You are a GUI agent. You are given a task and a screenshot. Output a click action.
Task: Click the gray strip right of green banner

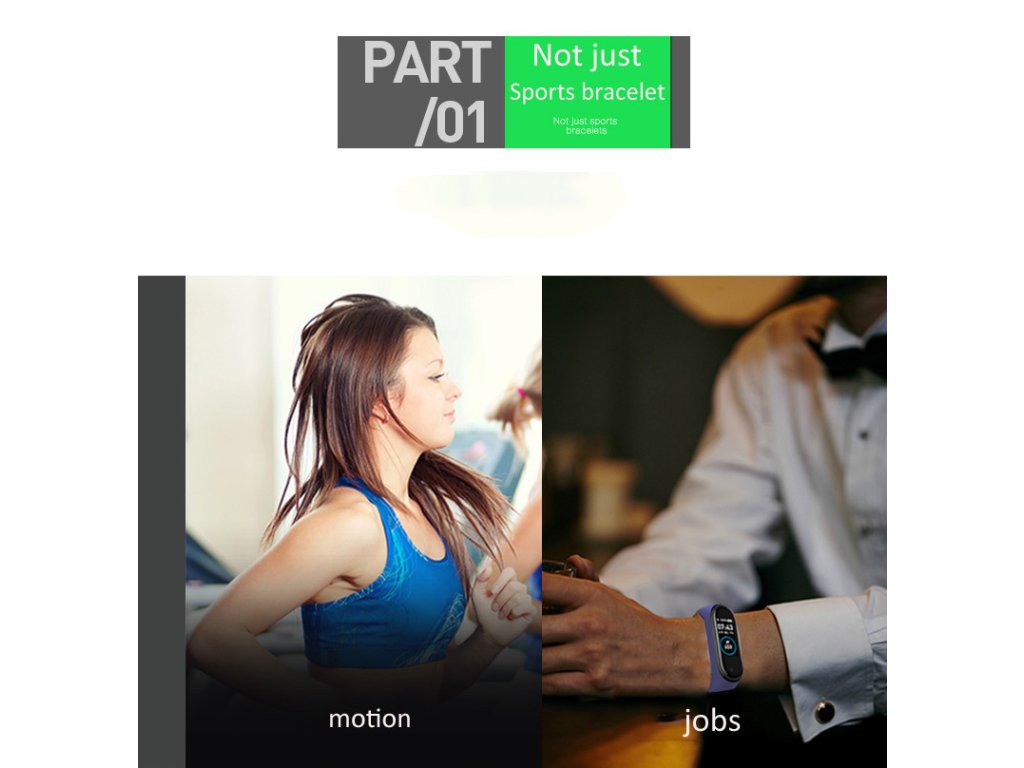[680, 92]
